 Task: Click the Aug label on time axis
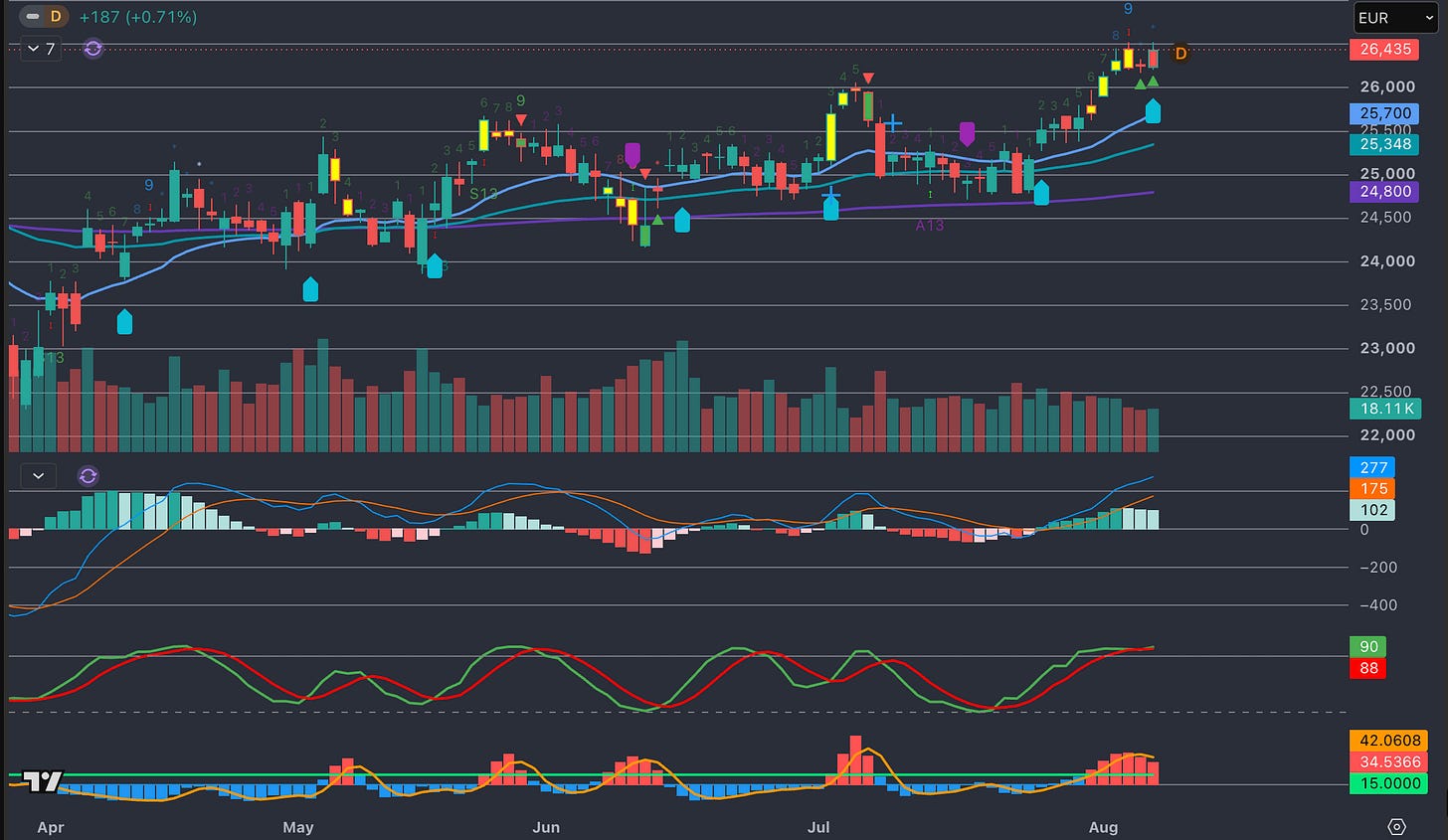1104,827
